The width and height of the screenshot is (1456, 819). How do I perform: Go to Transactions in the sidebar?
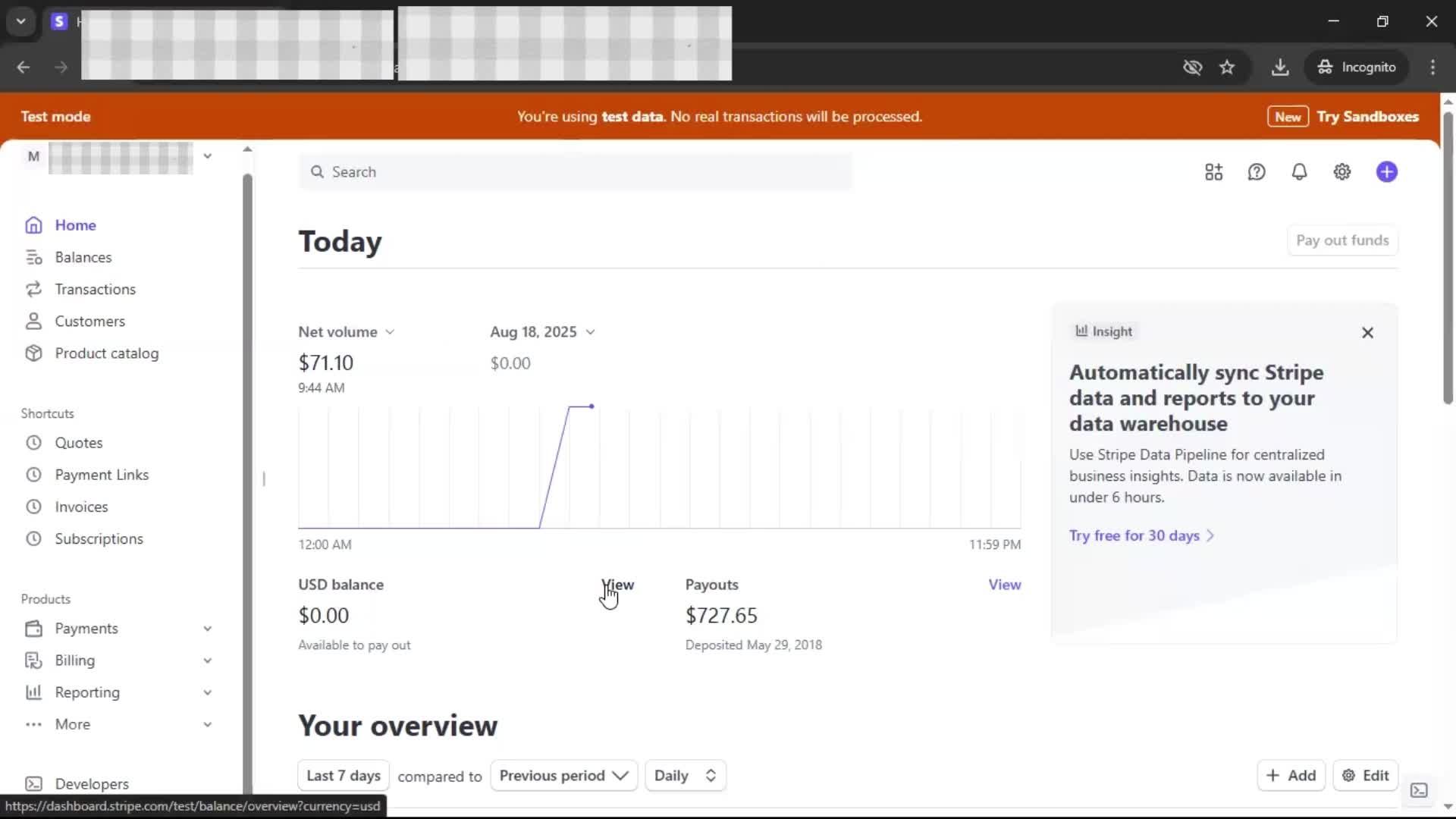pyautogui.click(x=95, y=290)
